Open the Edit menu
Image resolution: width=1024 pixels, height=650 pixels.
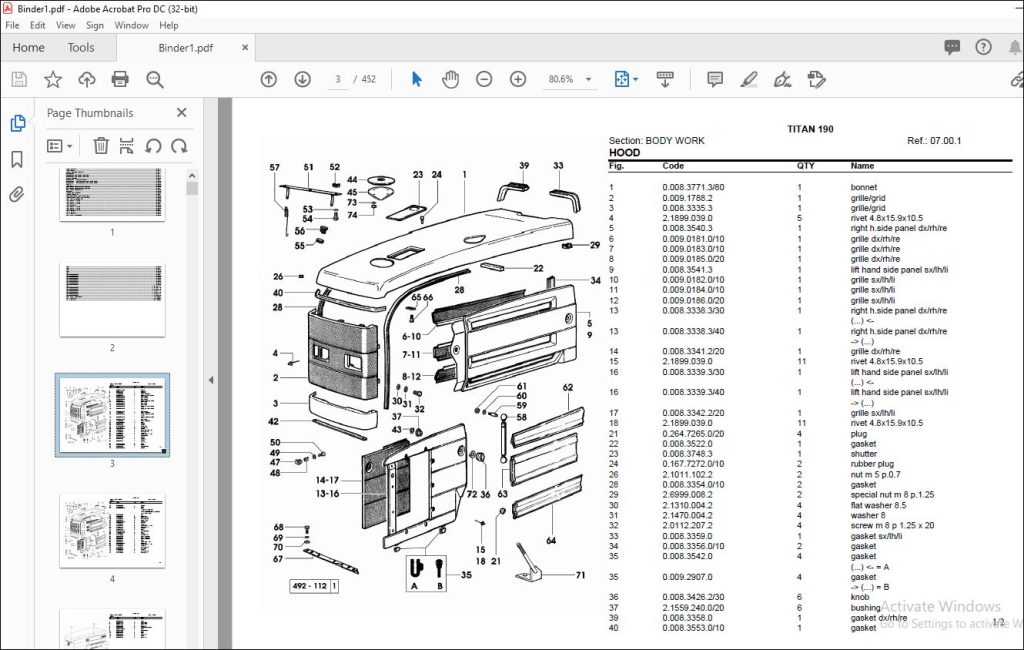(x=37, y=25)
